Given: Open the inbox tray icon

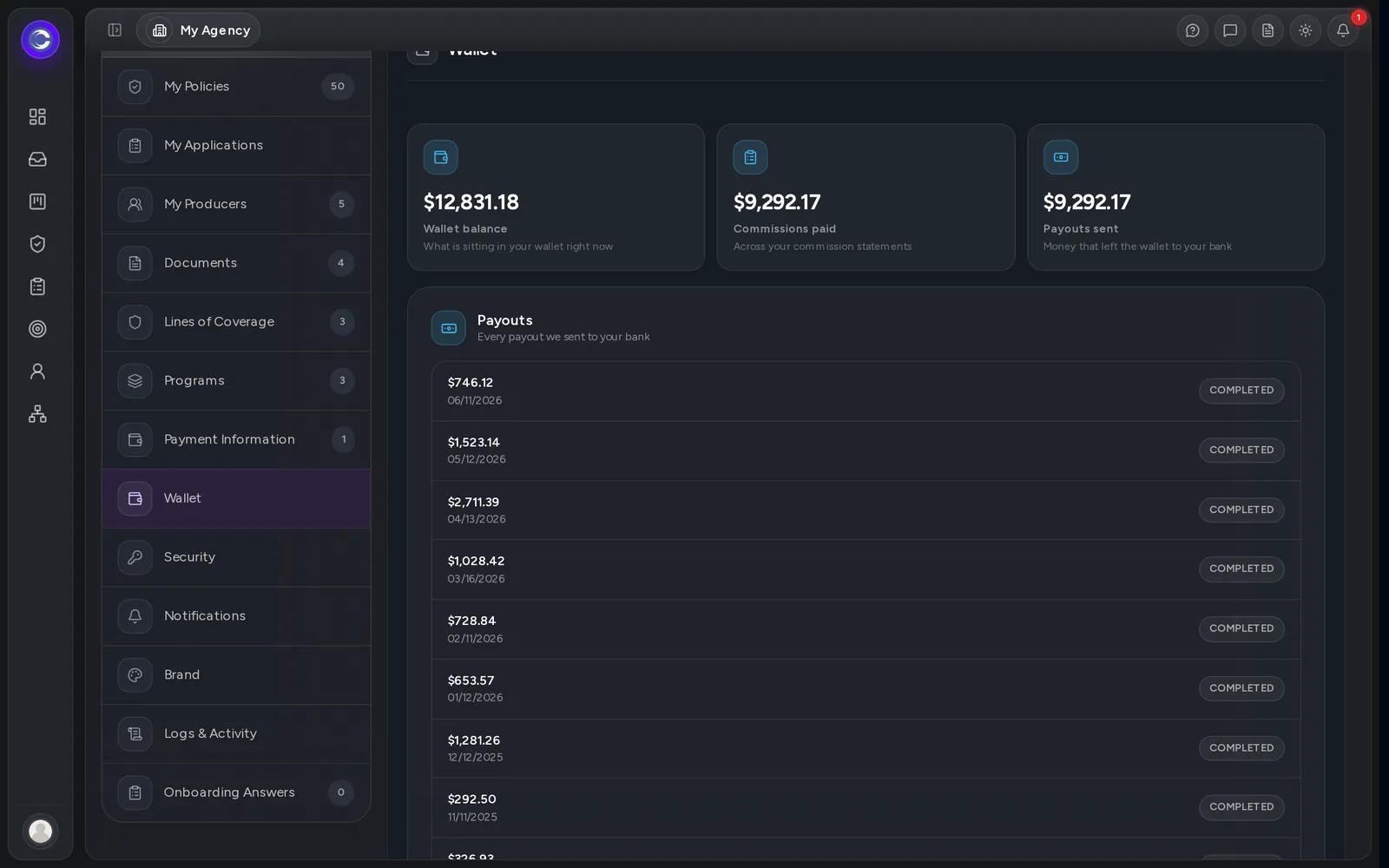Looking at the screenshot, I should pyautogui.click(x=37, y=159).
